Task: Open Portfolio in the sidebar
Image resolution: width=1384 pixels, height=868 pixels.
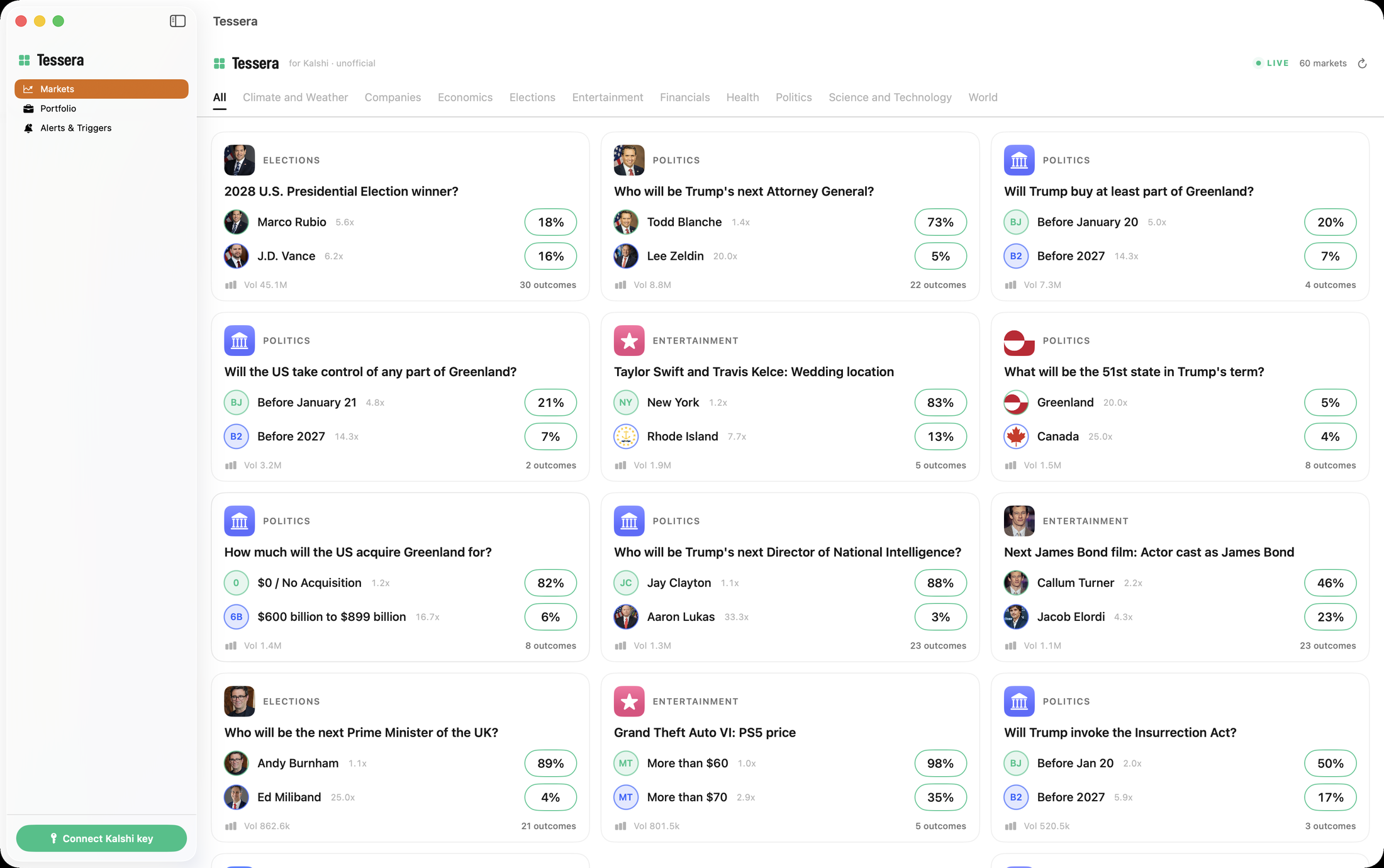Action: coord(101,109)
